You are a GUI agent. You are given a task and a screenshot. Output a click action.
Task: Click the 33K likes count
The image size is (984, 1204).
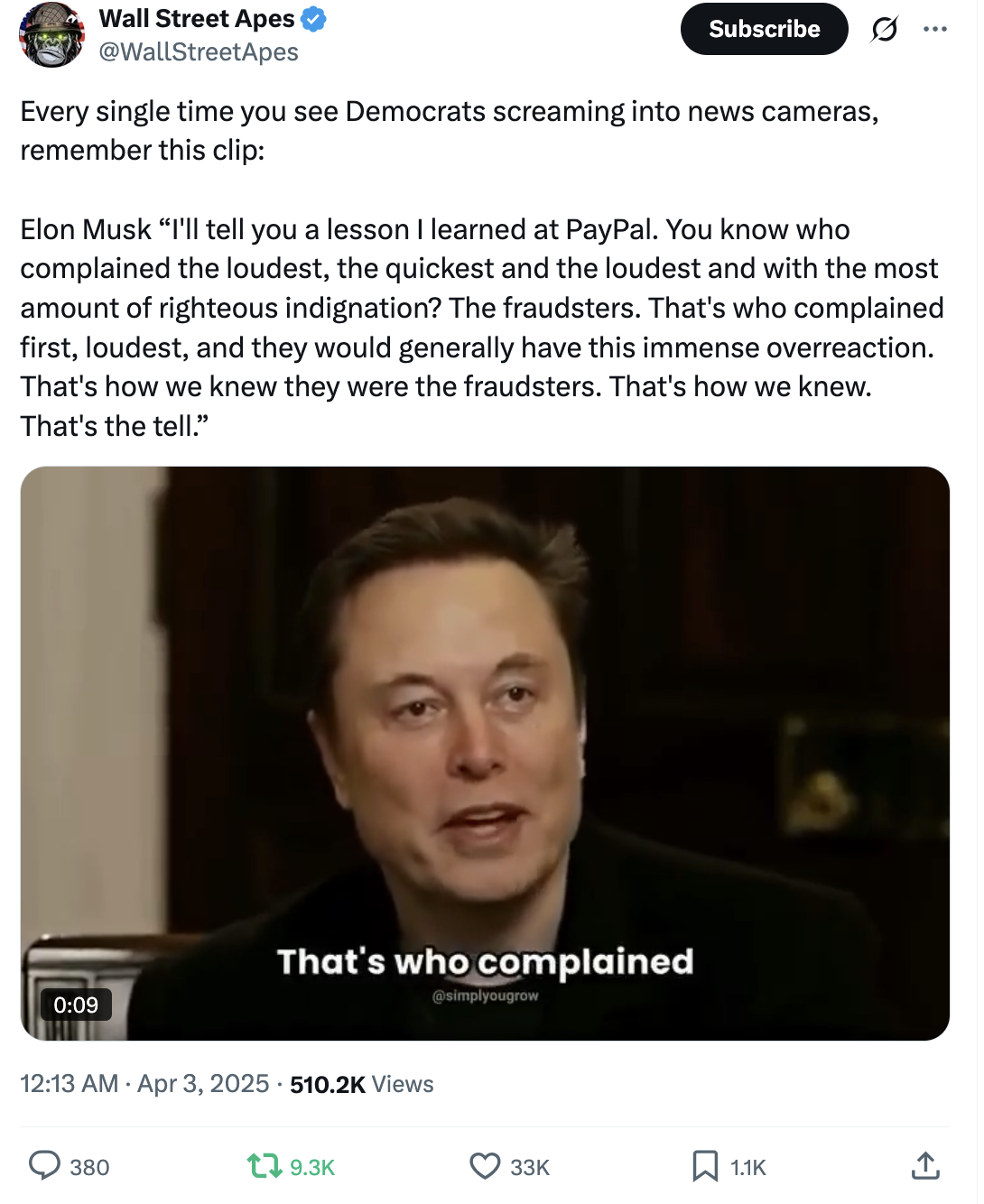click(530, 1168)
